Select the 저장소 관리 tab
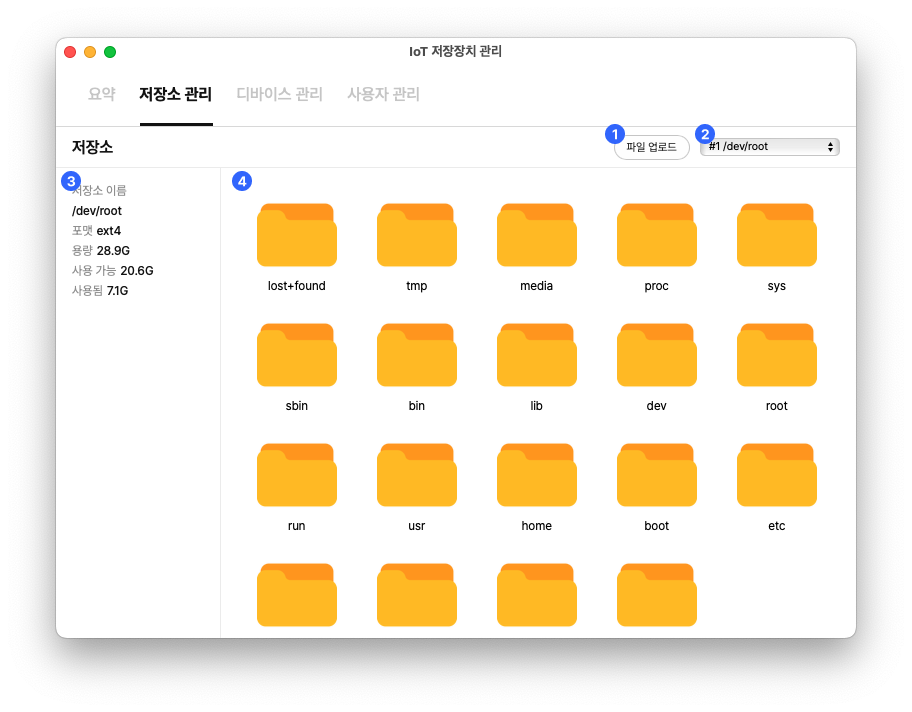 (176, 94)
